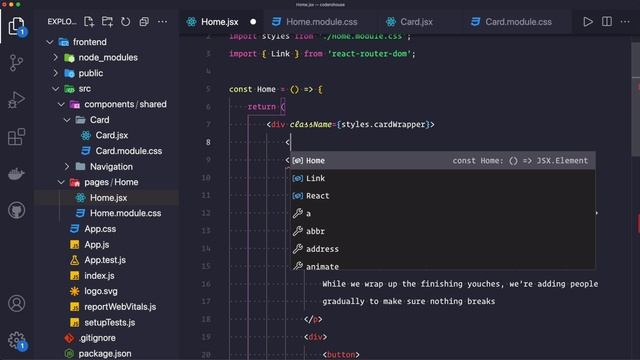Click styles.cardWrapper in the div className
This screenshot has height=360, width=640.
click(x=384, y=124)
